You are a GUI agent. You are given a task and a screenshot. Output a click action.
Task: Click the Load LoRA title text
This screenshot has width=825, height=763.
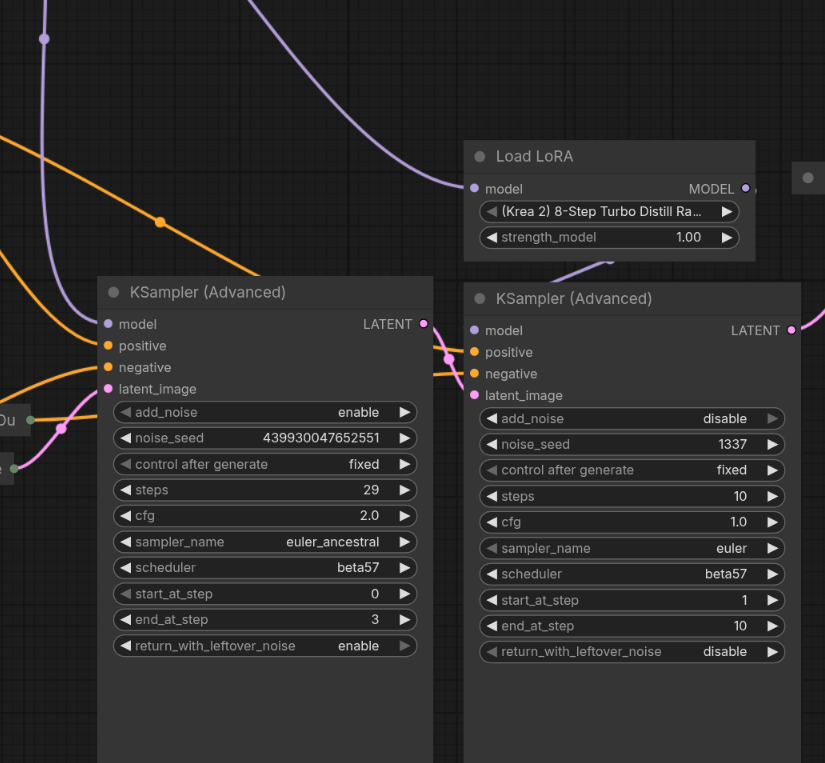tap(534, 156)
